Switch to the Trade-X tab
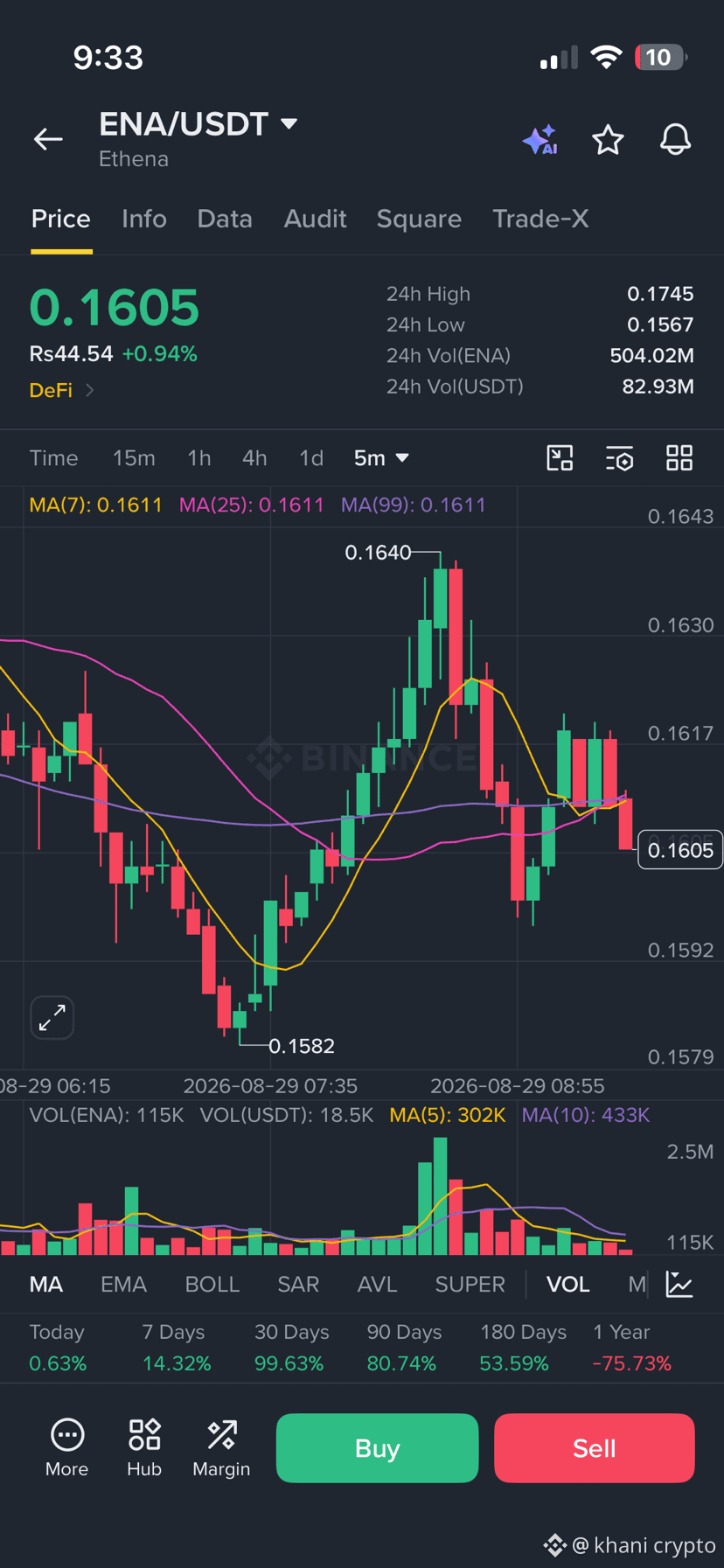Viewport: 724px width, 1568px height. tap(540, 219)
